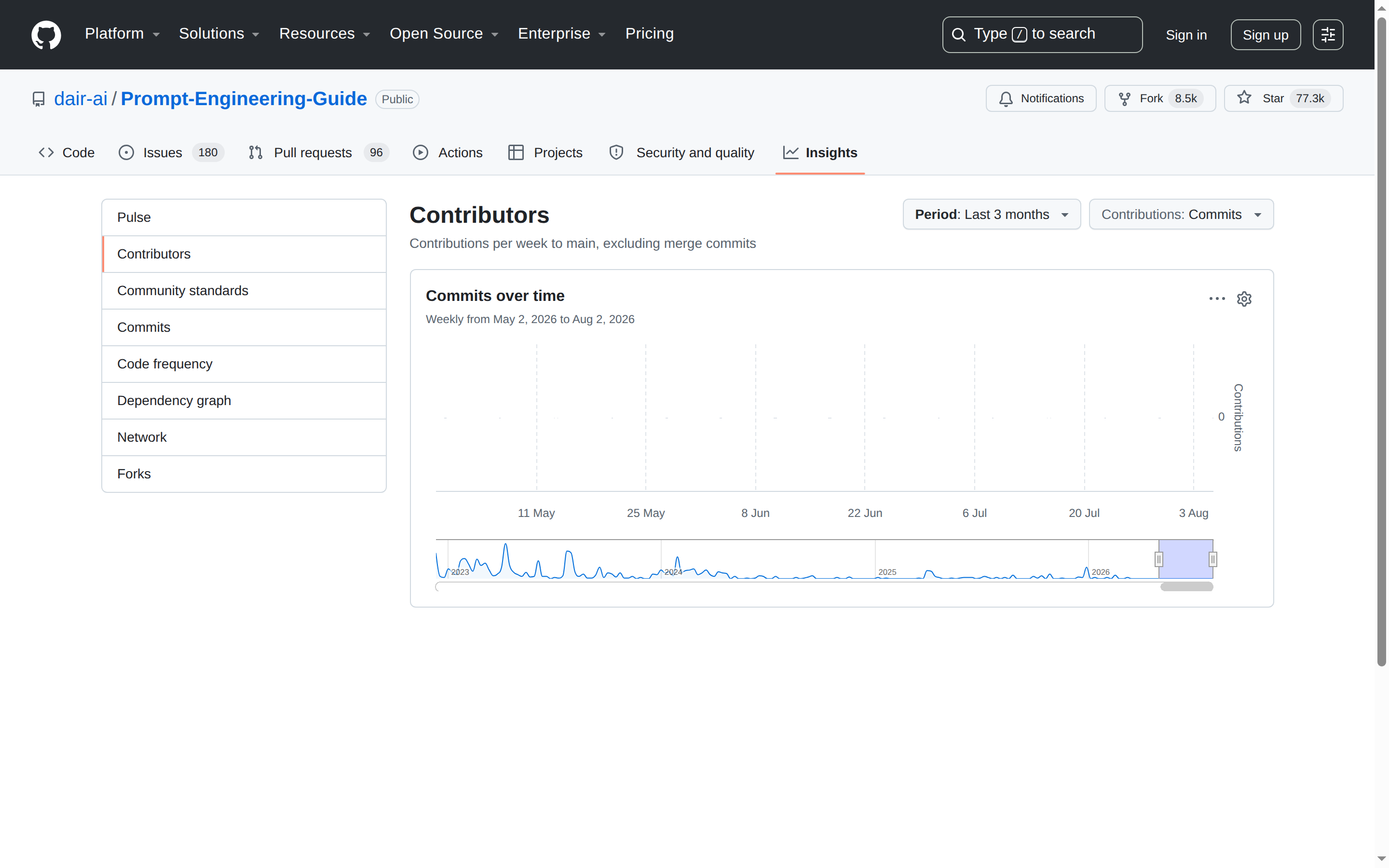Select Network in the sidebar
Image resolution: width=1389 pixels, height=868 pixels.
click(x=244, y=437)
